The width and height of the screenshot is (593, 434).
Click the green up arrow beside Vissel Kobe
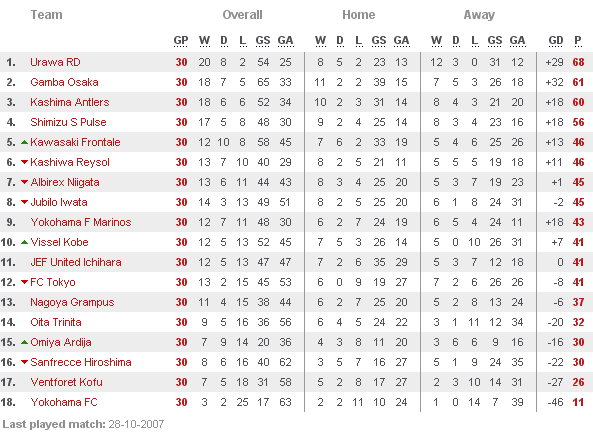point(25,242)
